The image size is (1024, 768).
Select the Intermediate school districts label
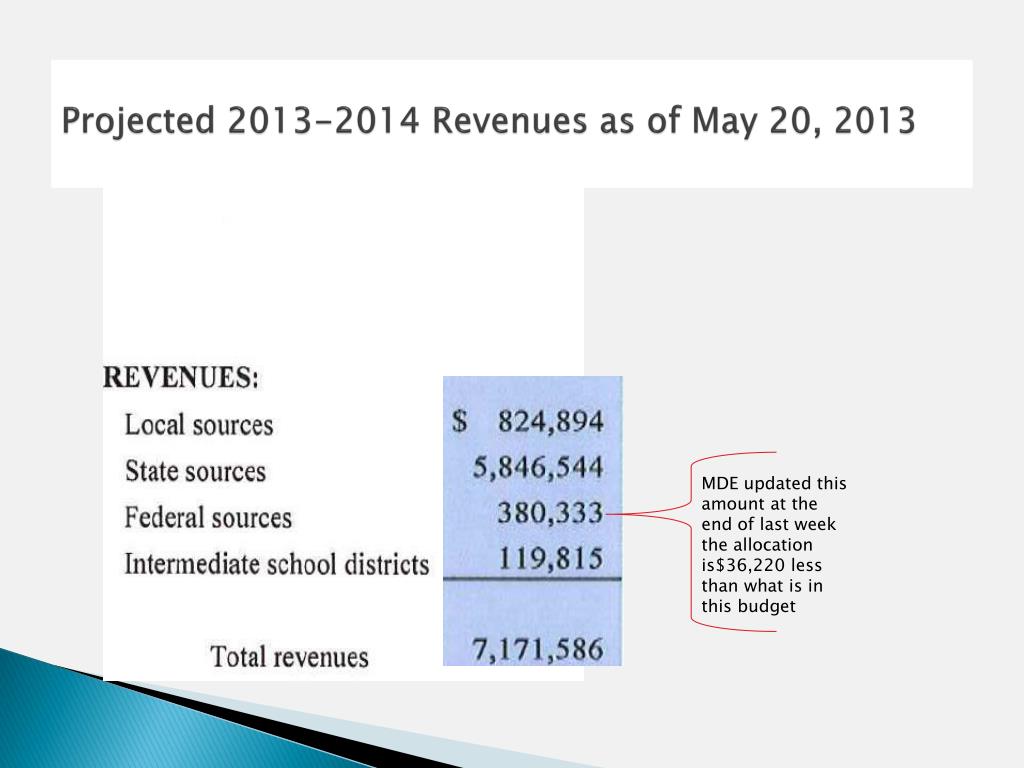pos(277,564)
